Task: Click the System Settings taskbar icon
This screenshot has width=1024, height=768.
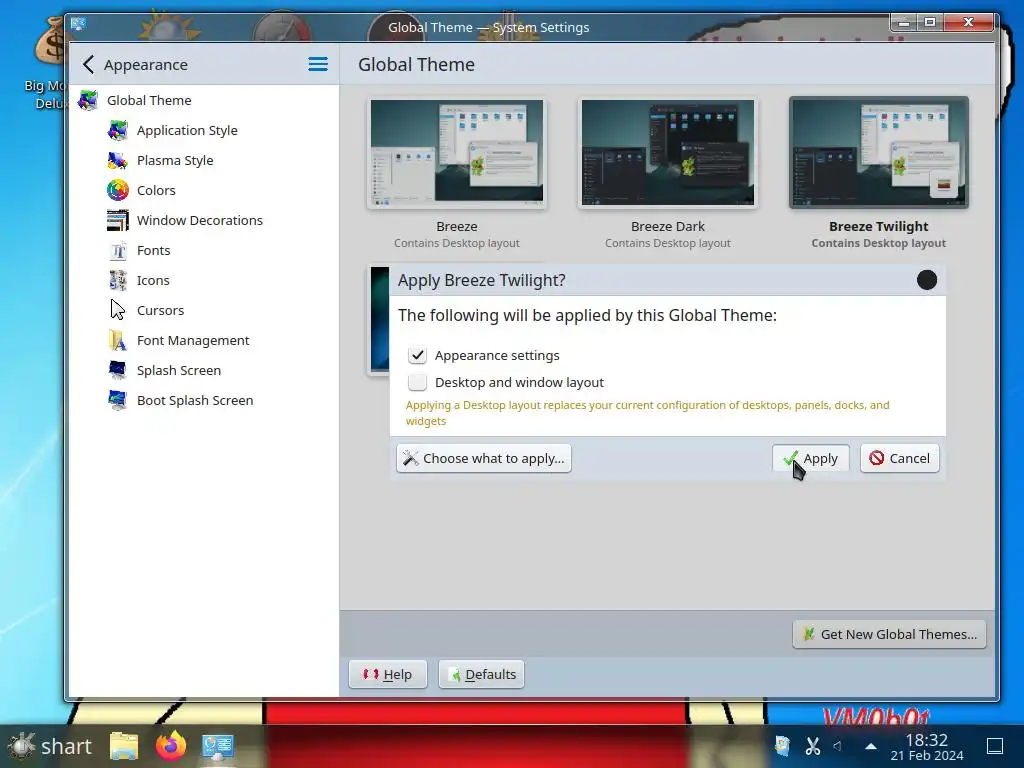Action: click(217, 746)
